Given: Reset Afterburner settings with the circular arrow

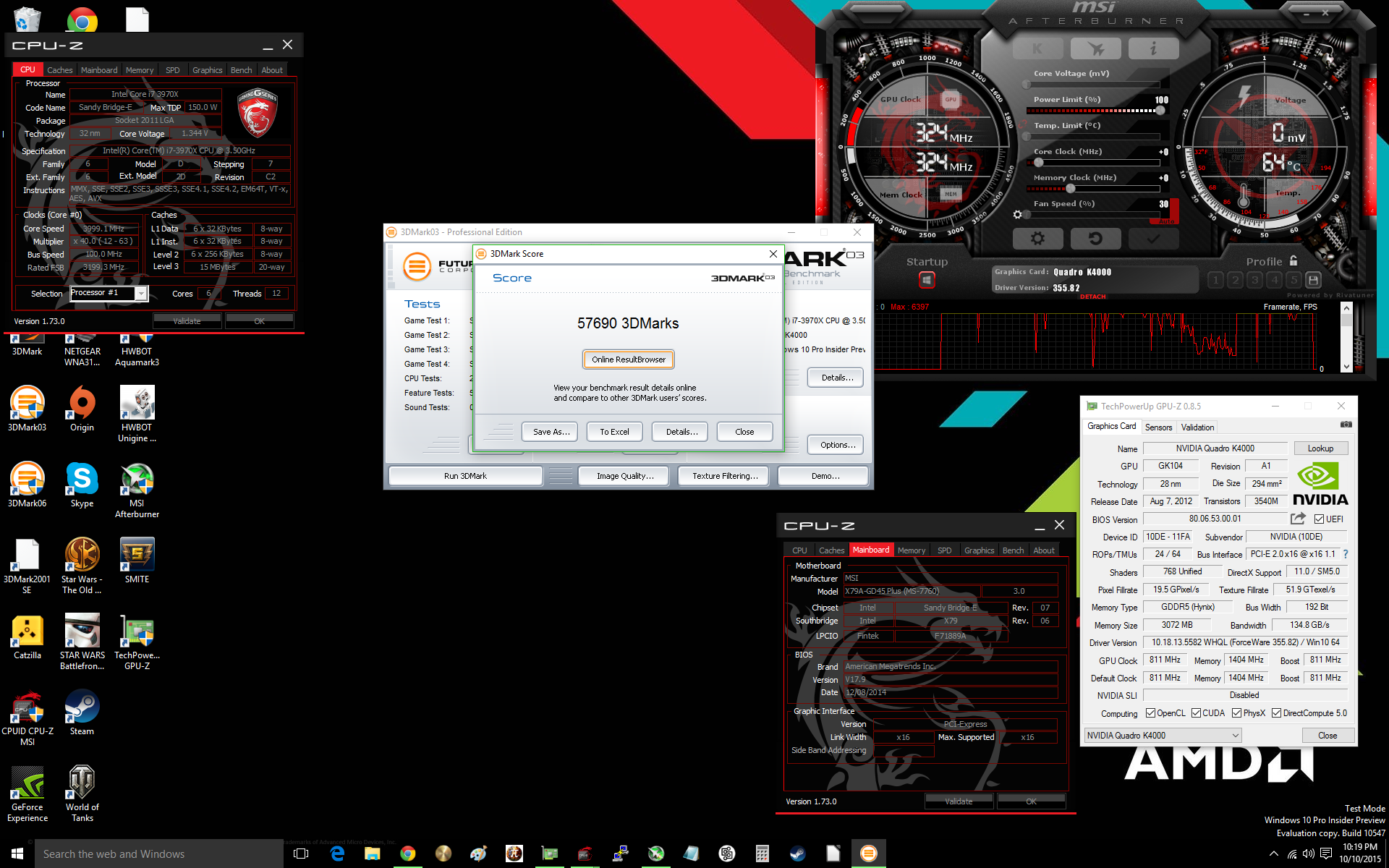Looking at the screenshot, I should point(1095,238).
